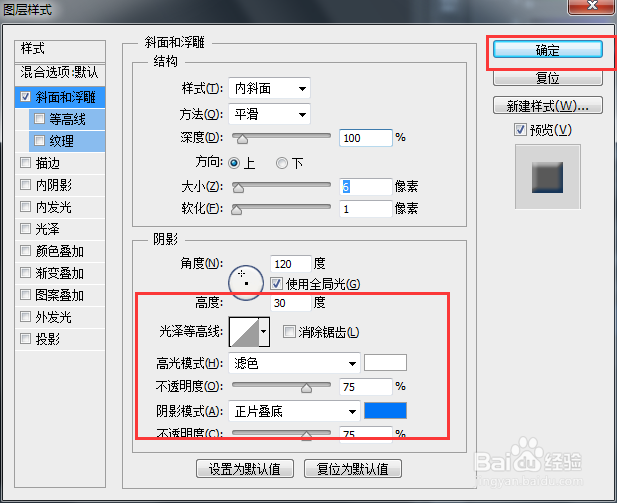Click the blue shadow color swatch

[x=385, y=411]
